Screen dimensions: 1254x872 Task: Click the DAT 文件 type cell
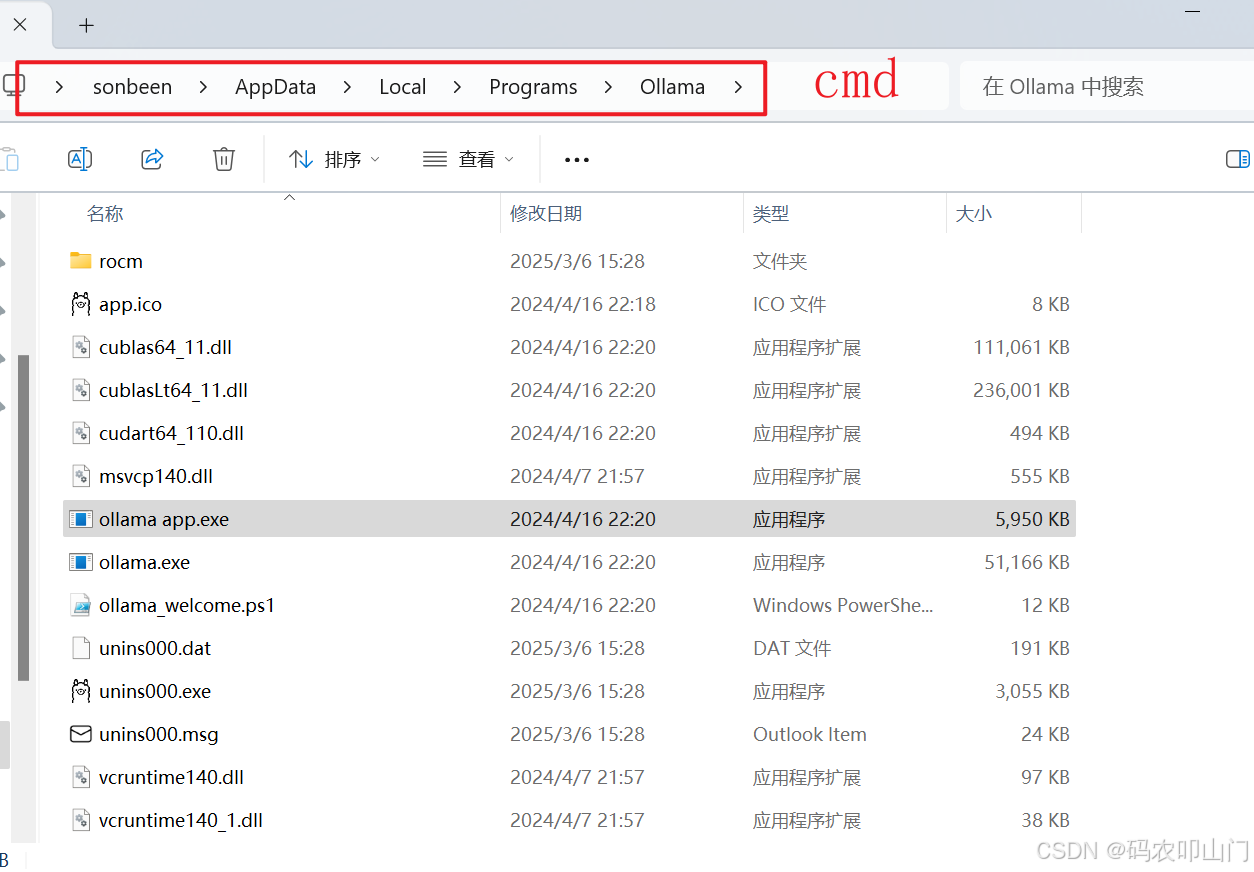click(792, 648)
